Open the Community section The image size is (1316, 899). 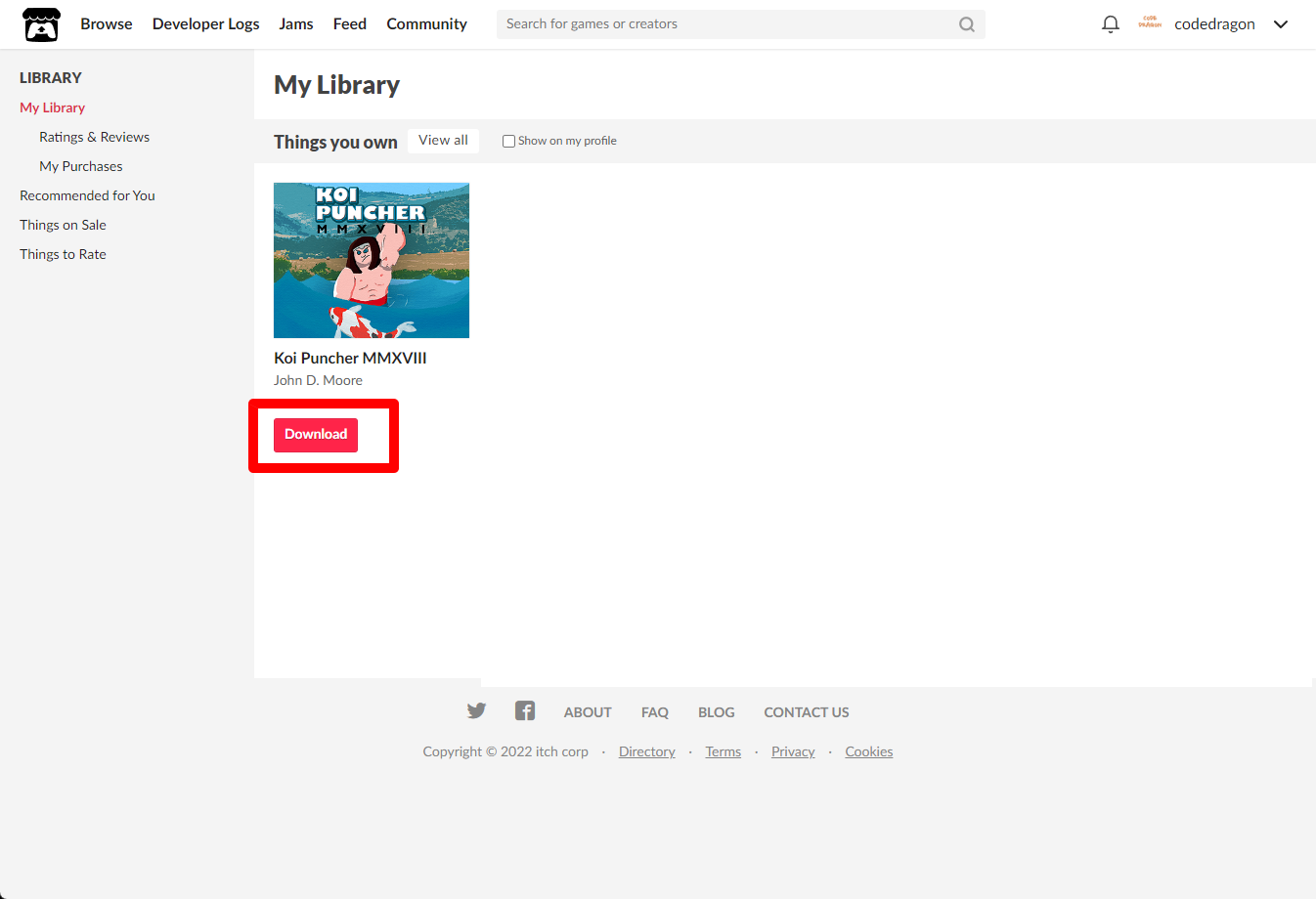click(427, 24)
